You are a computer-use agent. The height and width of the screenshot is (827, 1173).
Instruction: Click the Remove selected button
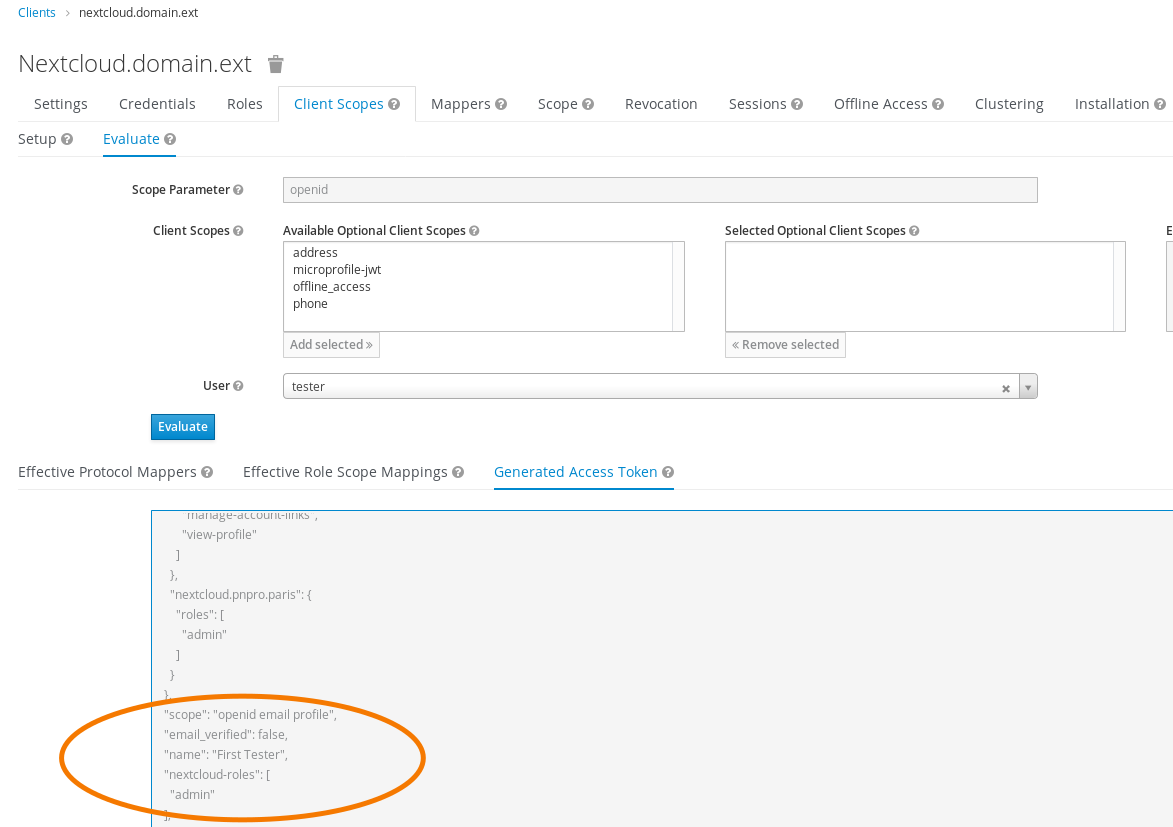click(785, 344)
